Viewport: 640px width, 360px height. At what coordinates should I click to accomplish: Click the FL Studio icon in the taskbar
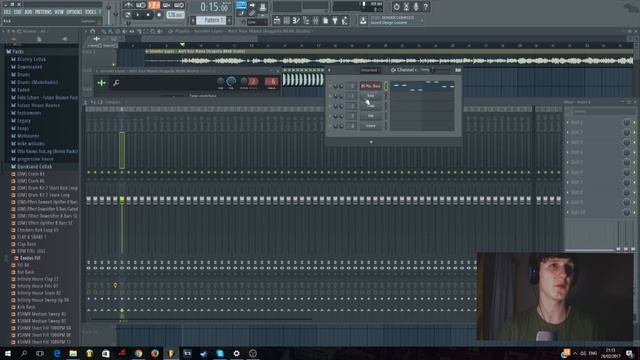(171, 353)
